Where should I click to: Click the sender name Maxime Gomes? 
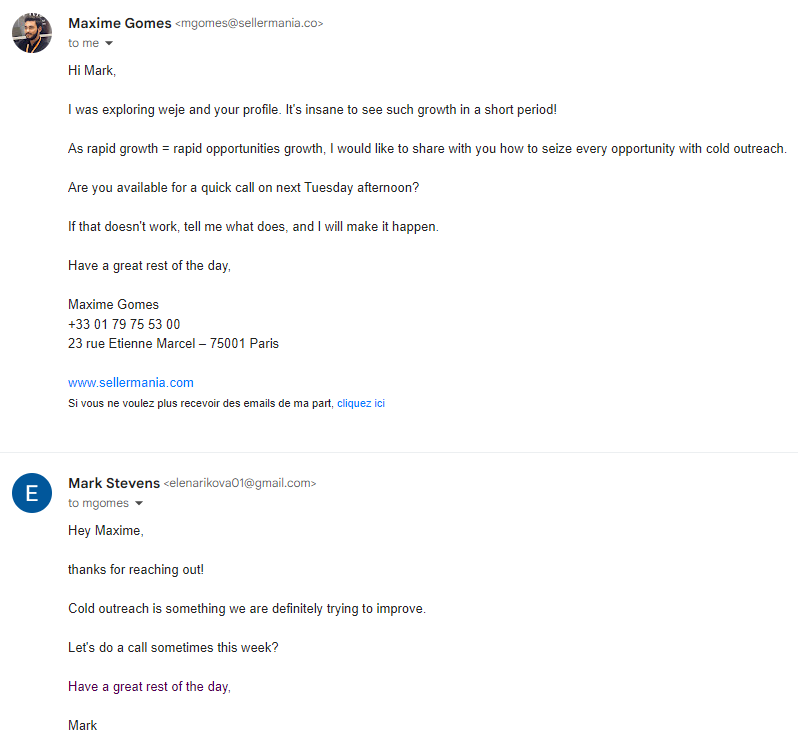pos(120,23)
